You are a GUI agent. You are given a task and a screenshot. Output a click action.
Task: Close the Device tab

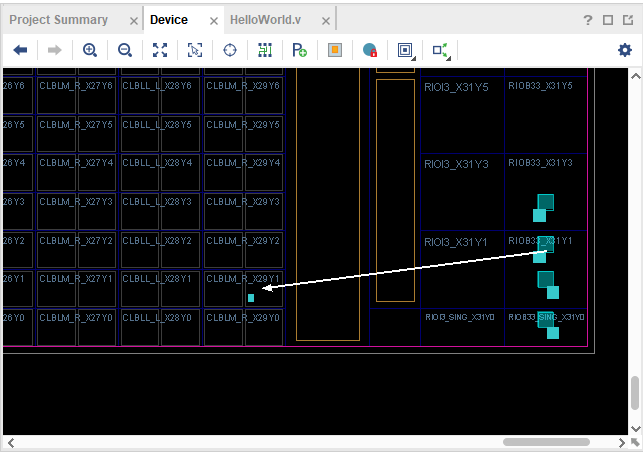click(x=214, y=21)
